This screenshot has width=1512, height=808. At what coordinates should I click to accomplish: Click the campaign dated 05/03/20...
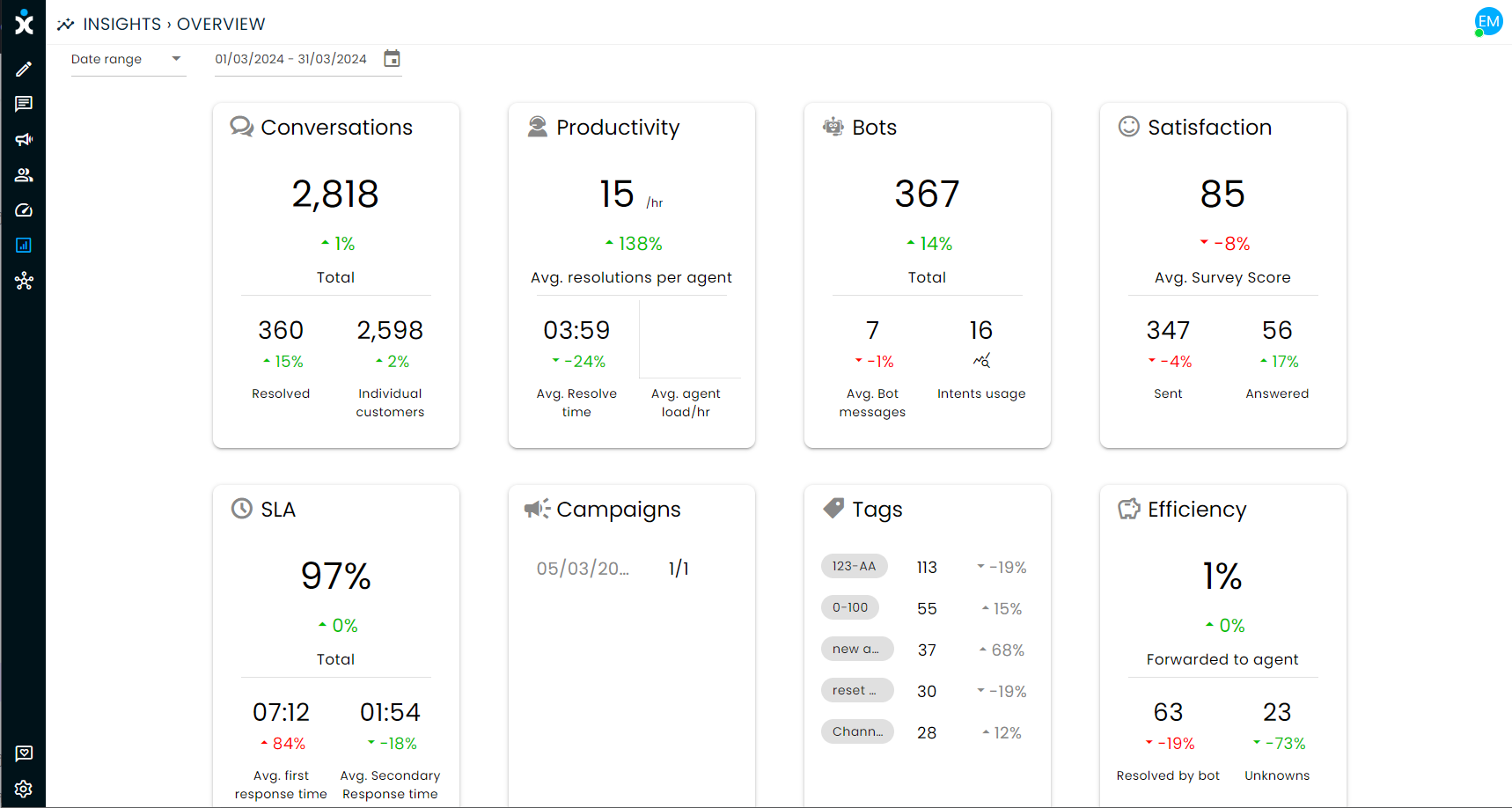(x=583, y=569)
